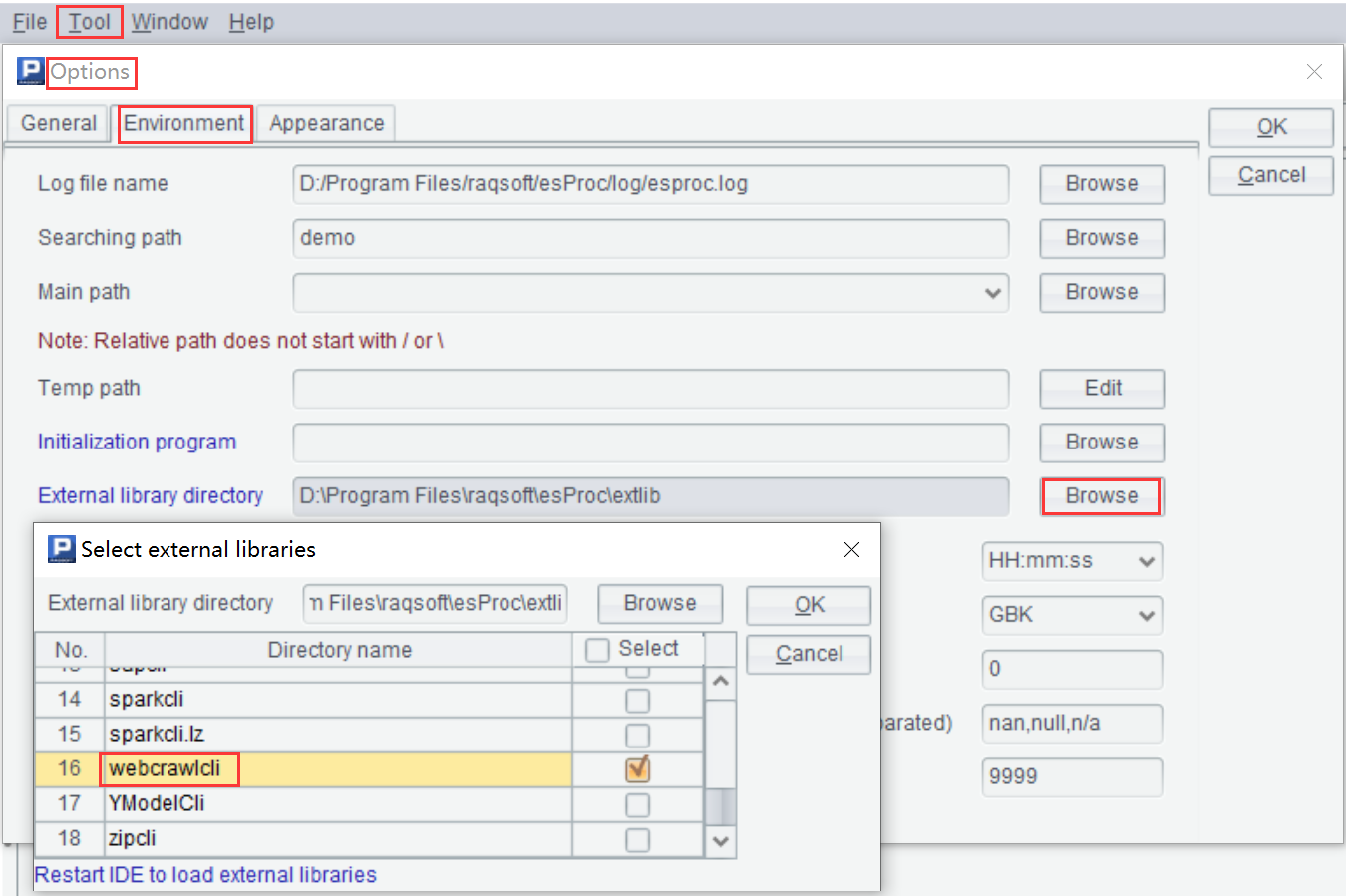Click the Log file name field

(x=650, y=184)
